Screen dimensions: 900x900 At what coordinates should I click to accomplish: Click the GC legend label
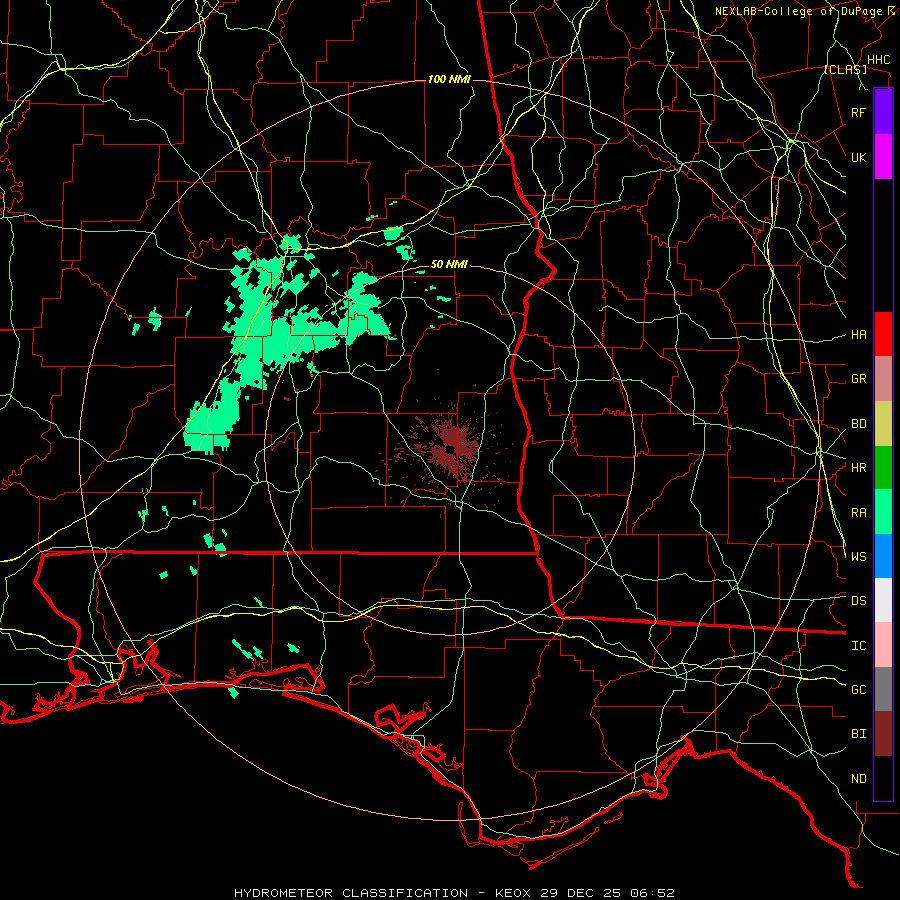tap(858, 689)
